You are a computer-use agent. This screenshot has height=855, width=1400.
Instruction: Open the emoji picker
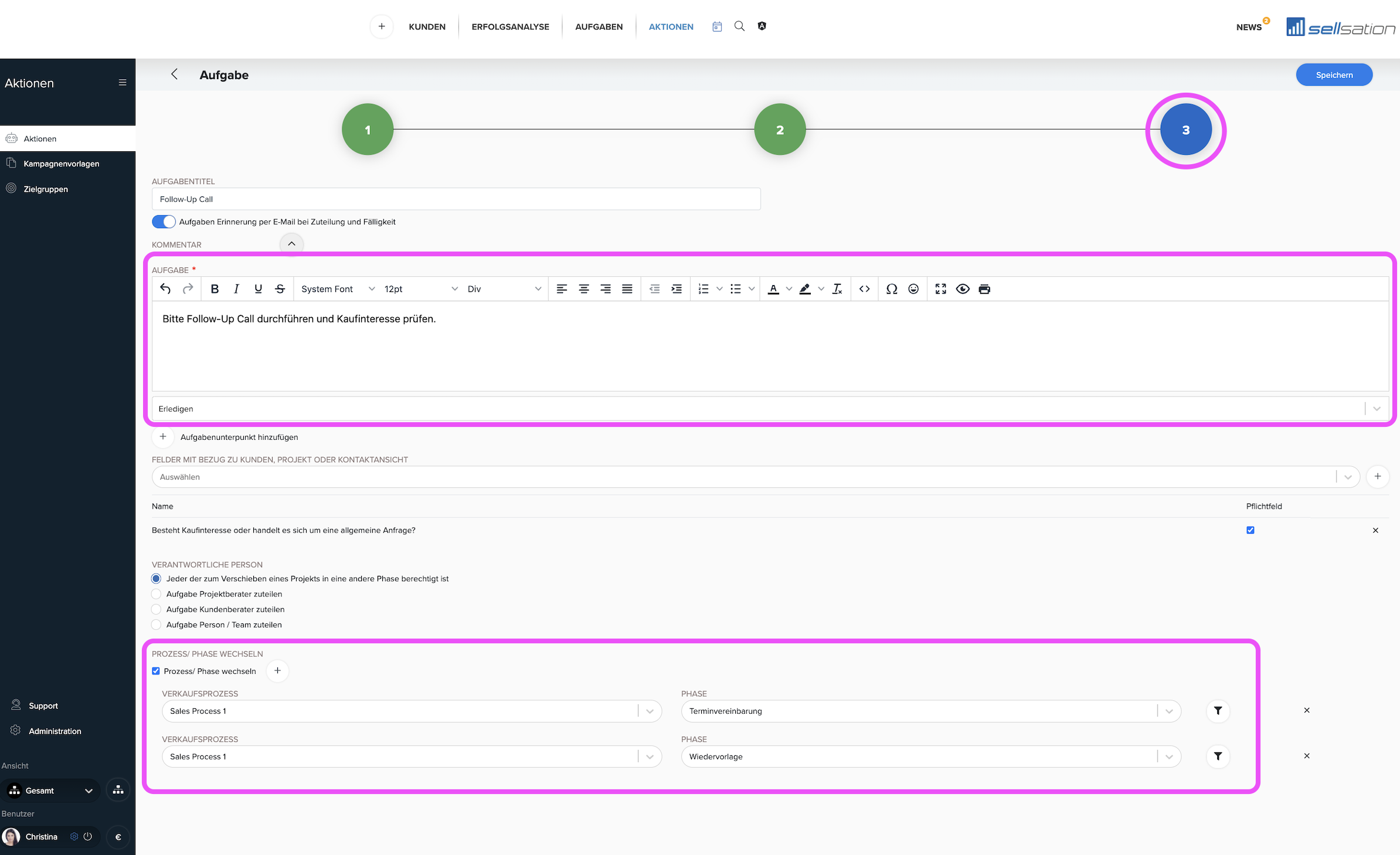(913, 289)
